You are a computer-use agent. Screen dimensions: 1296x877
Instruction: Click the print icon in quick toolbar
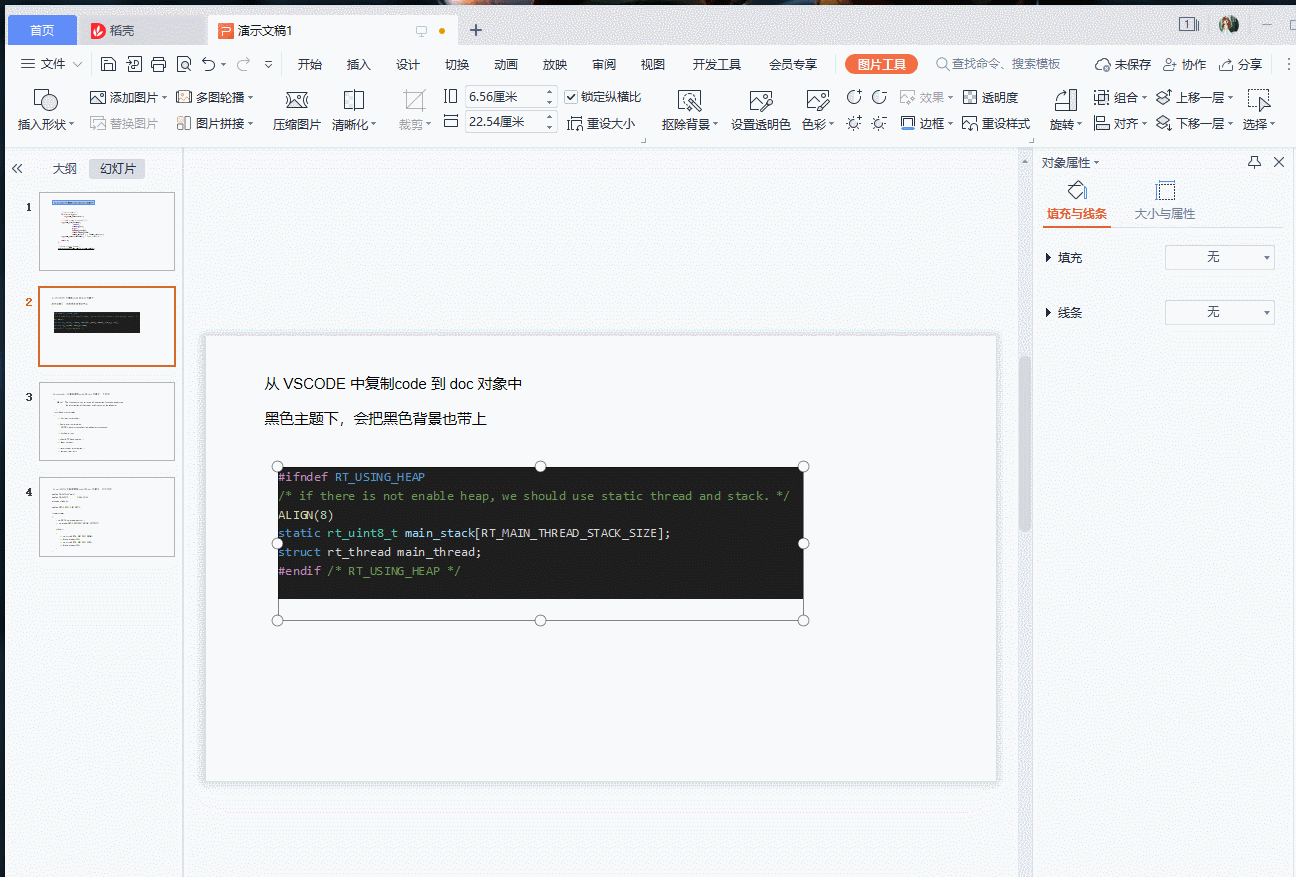pyautogui.click(x=158, y=64)
